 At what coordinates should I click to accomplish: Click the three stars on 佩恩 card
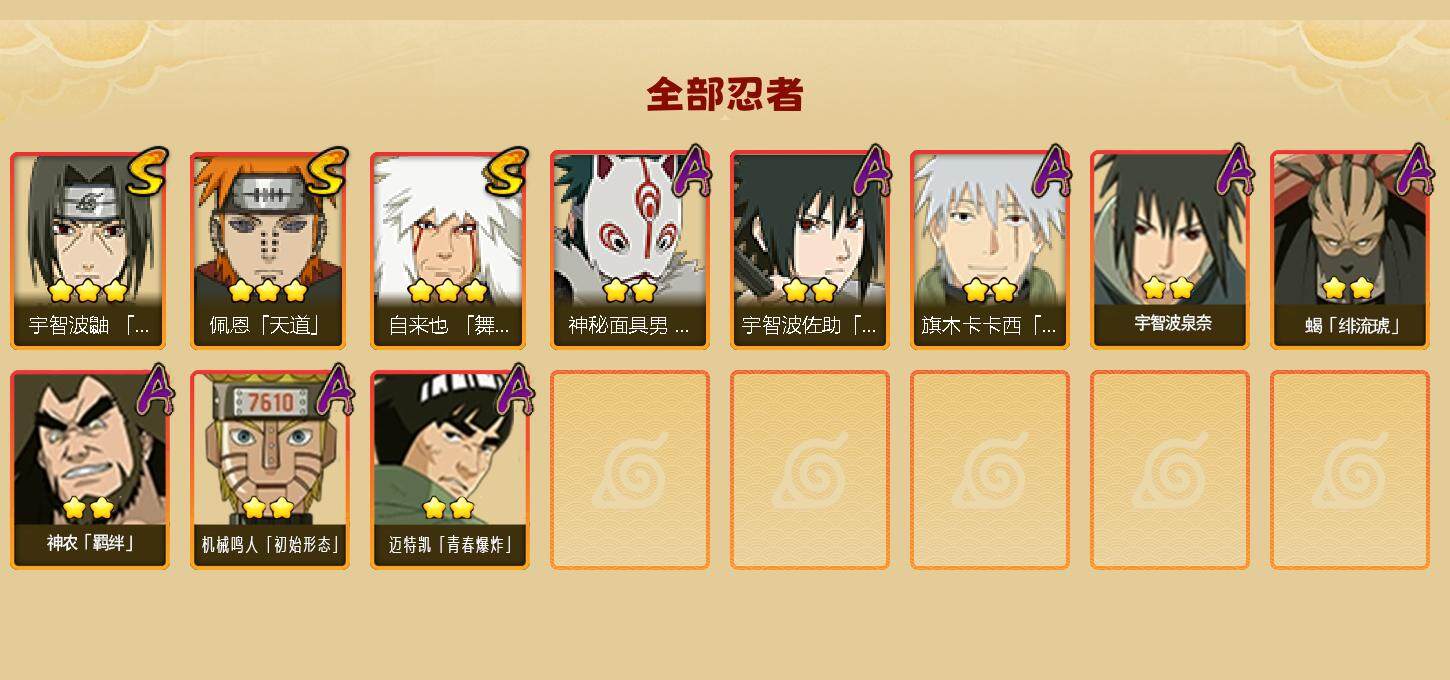tap(267, 291)
